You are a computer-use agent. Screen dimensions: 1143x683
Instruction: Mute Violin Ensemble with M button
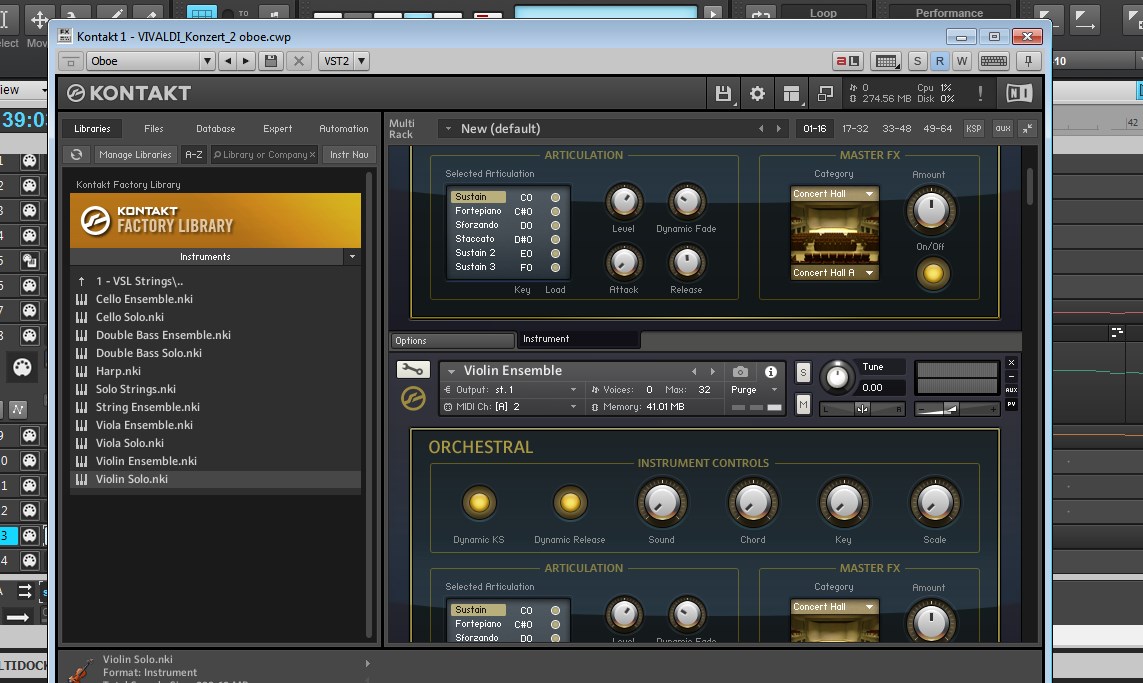click(x=803, y=404)
